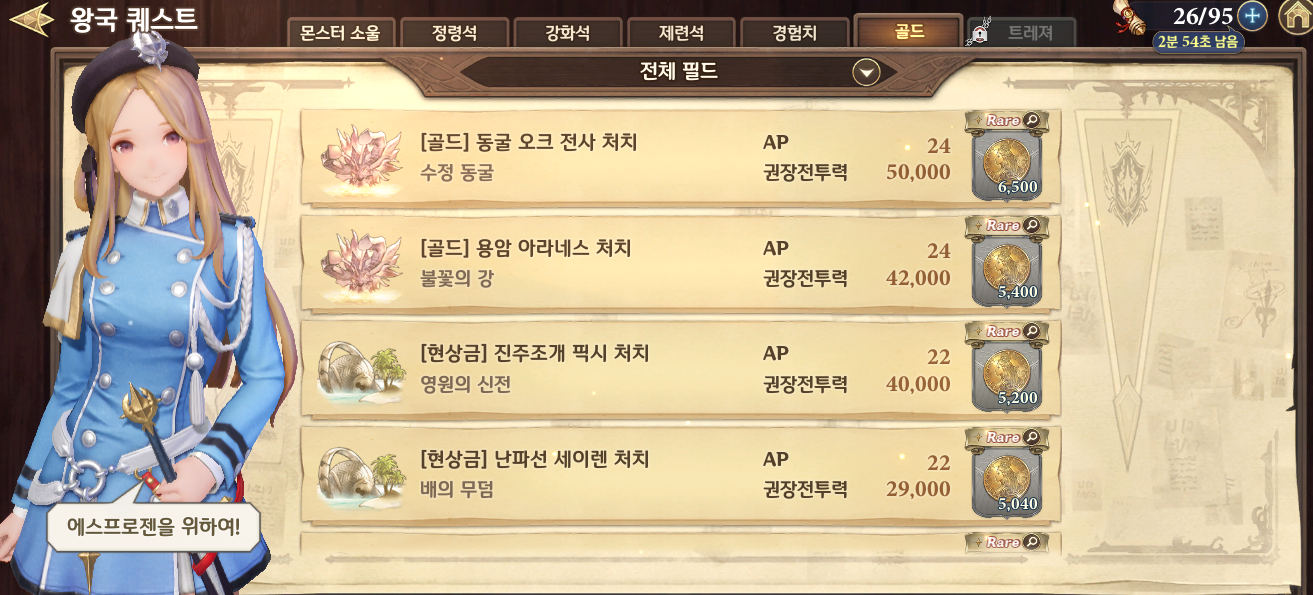The width and height of the screenshot is (1313, 595).
Task: Select the 용암 아라네스 처치 quest
Action: tap(681, 263)
